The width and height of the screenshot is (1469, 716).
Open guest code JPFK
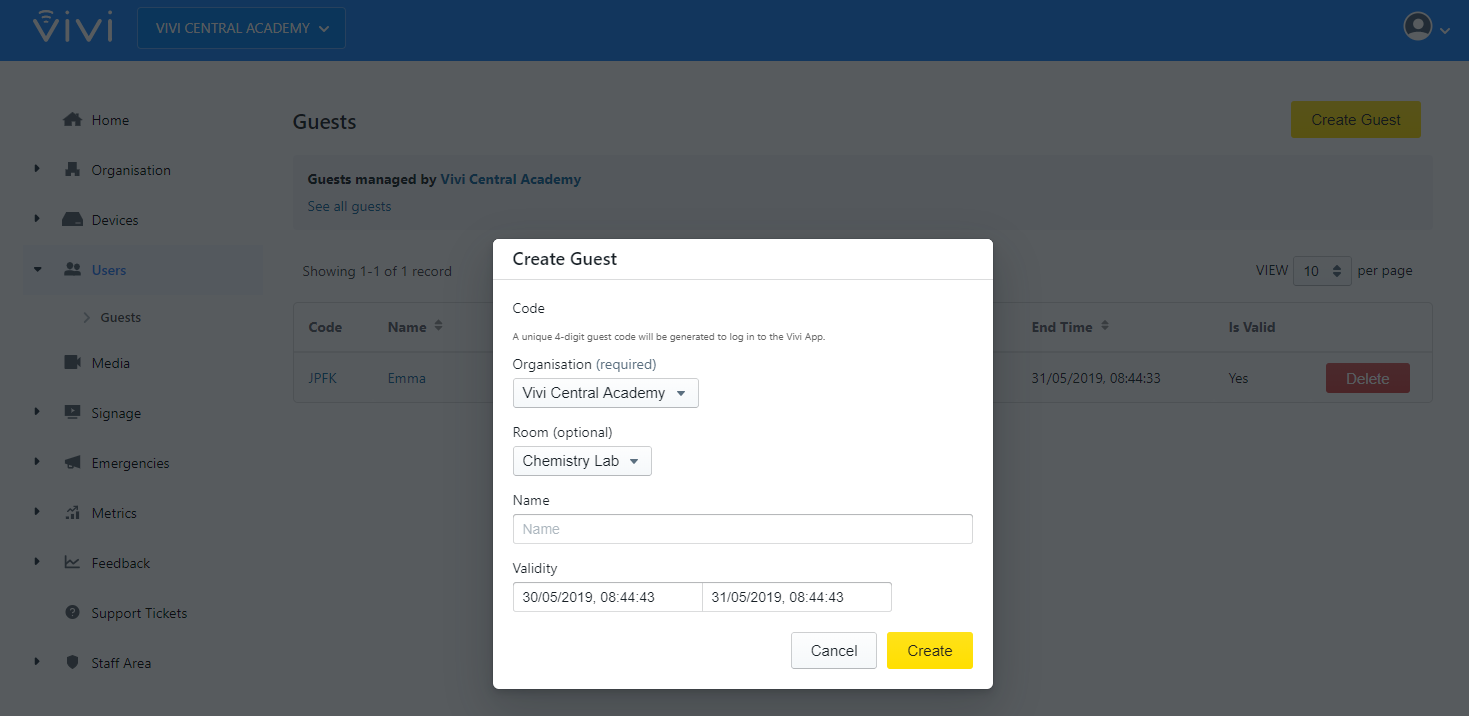pyautogui.click(x=323, y=379)
